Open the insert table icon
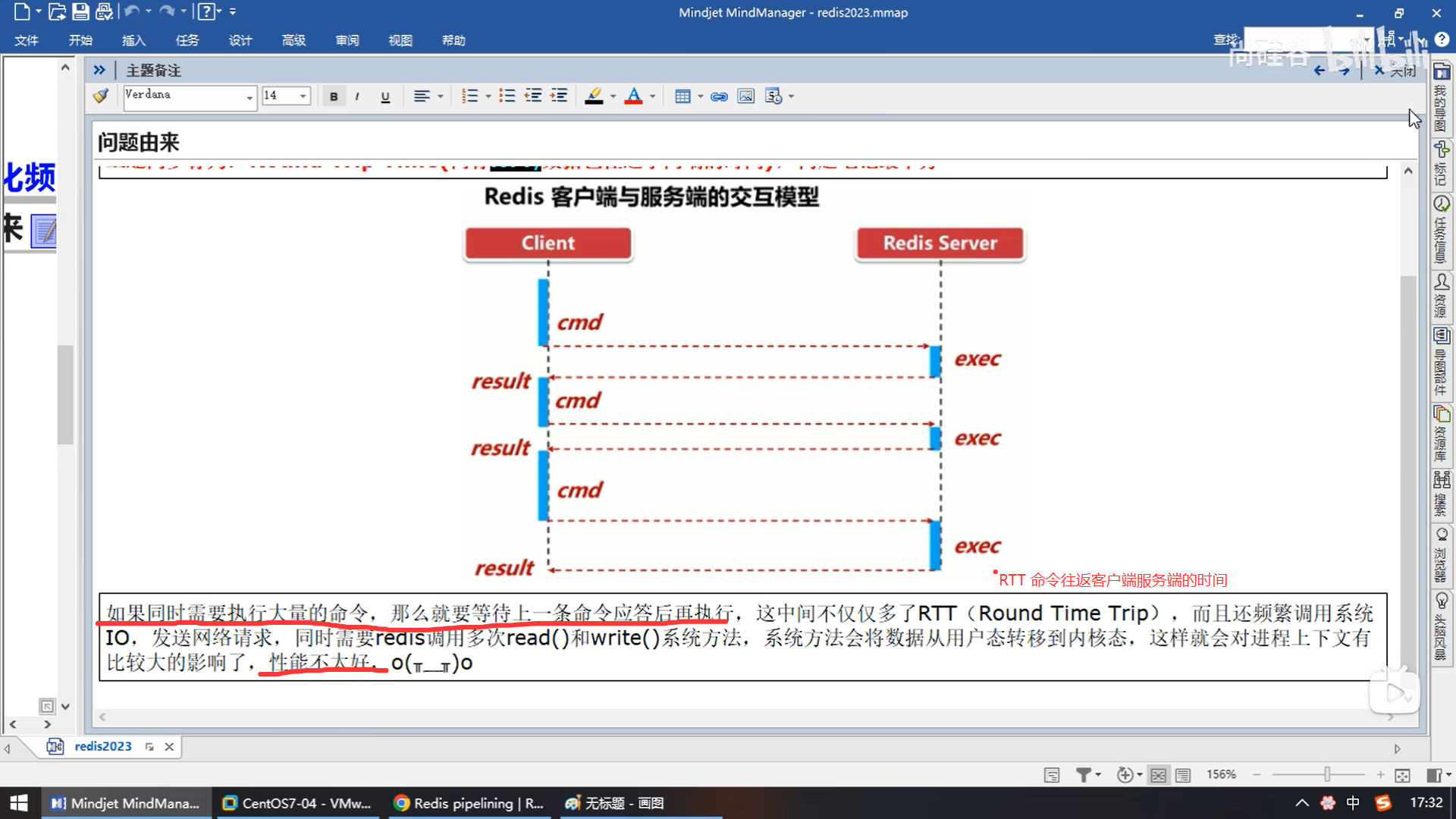The image size is (1456, 819). [682, 96]
